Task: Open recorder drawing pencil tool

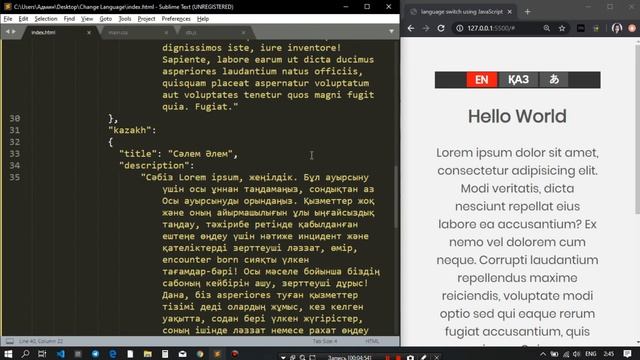Action: click(424, 358)
